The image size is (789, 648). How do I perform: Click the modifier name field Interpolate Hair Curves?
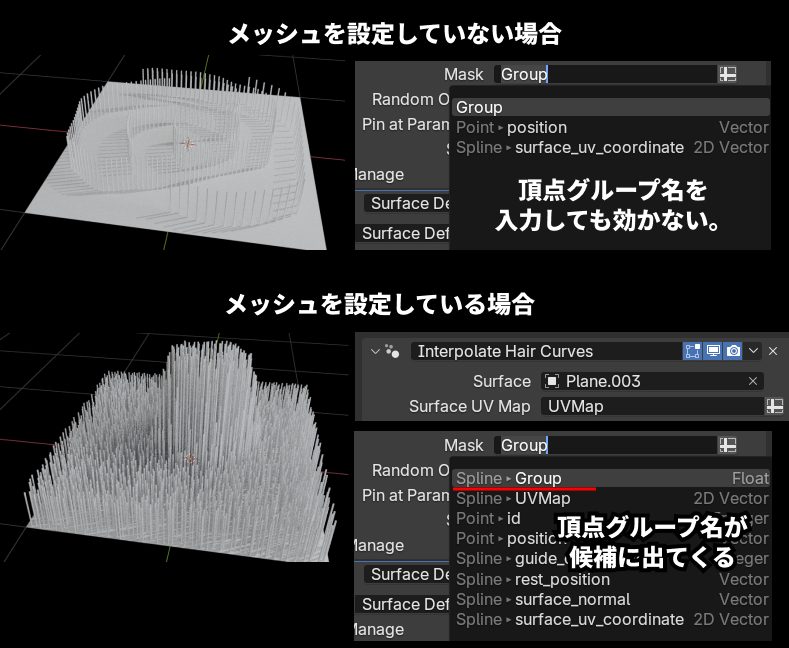pyautogui.click(x=545, y=351)
